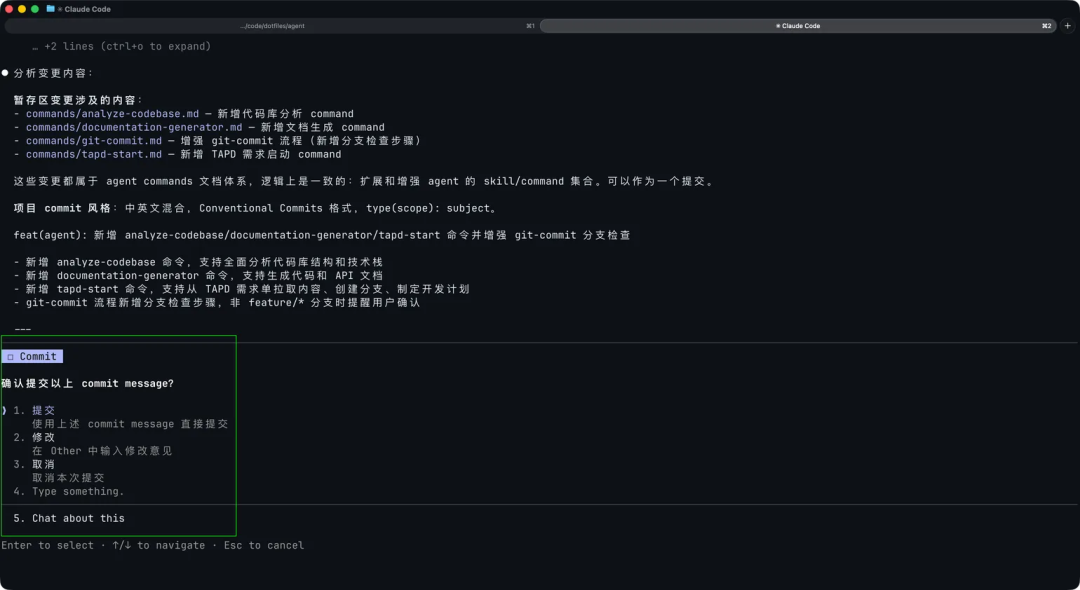Click the selection arrow beside option 1
1080x590 pixels.
pos(4,410)
